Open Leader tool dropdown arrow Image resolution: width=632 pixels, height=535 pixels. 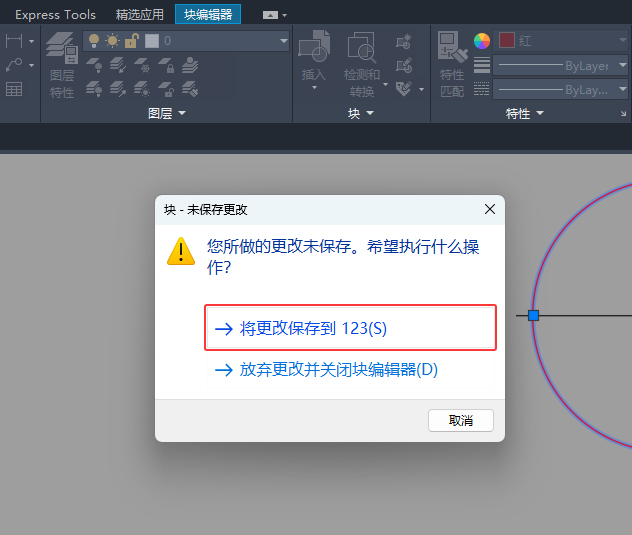[31, 65]
